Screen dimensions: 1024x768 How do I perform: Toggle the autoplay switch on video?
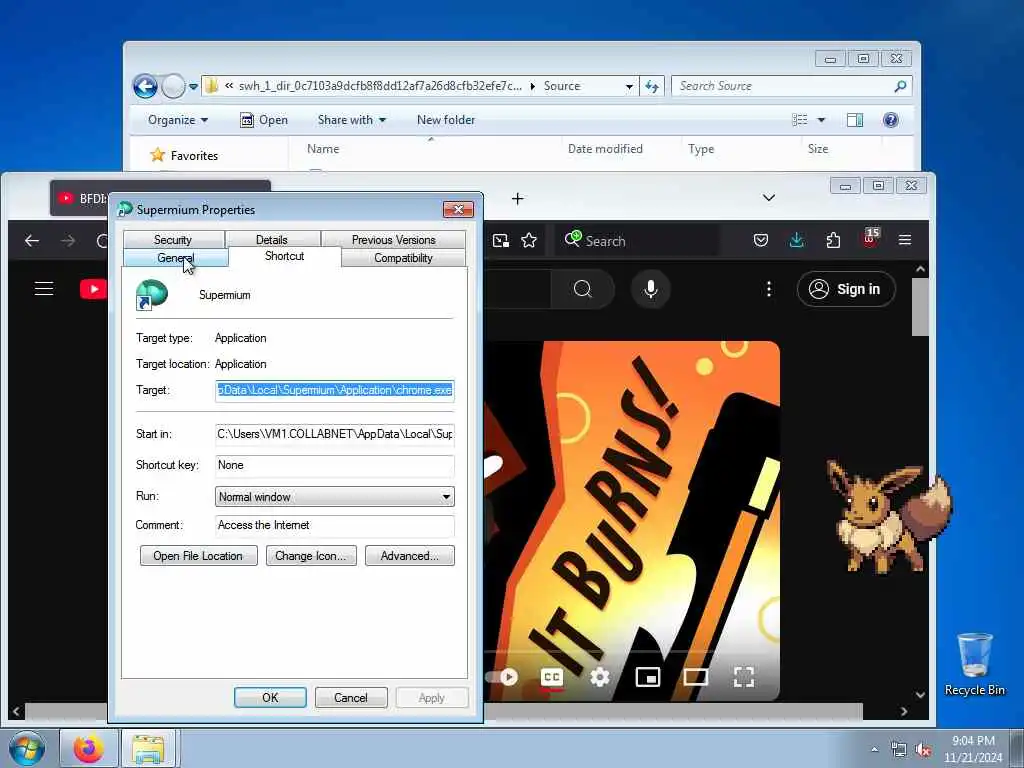(x=502, y=677)
